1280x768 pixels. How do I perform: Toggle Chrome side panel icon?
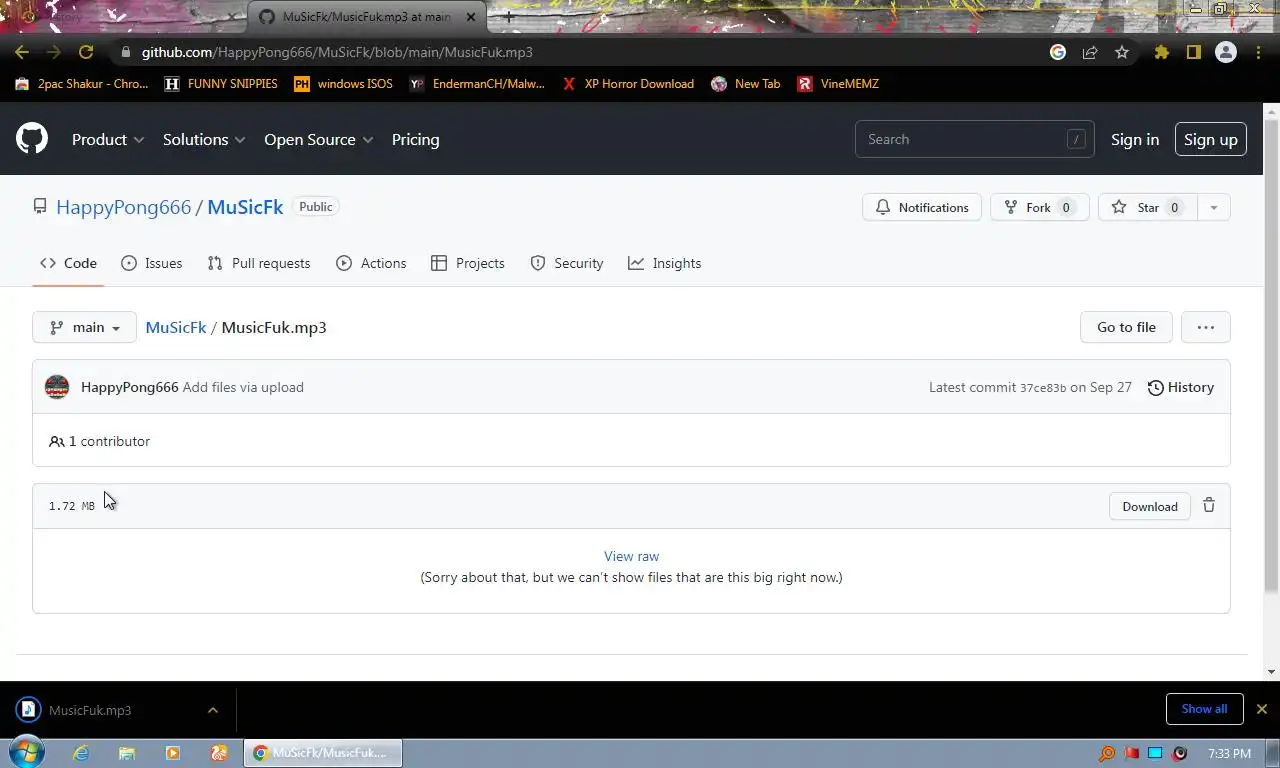(1193, 52)
